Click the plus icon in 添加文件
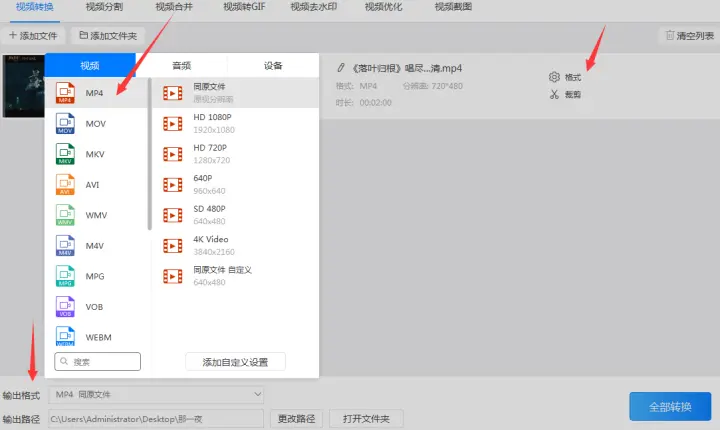 13,35
